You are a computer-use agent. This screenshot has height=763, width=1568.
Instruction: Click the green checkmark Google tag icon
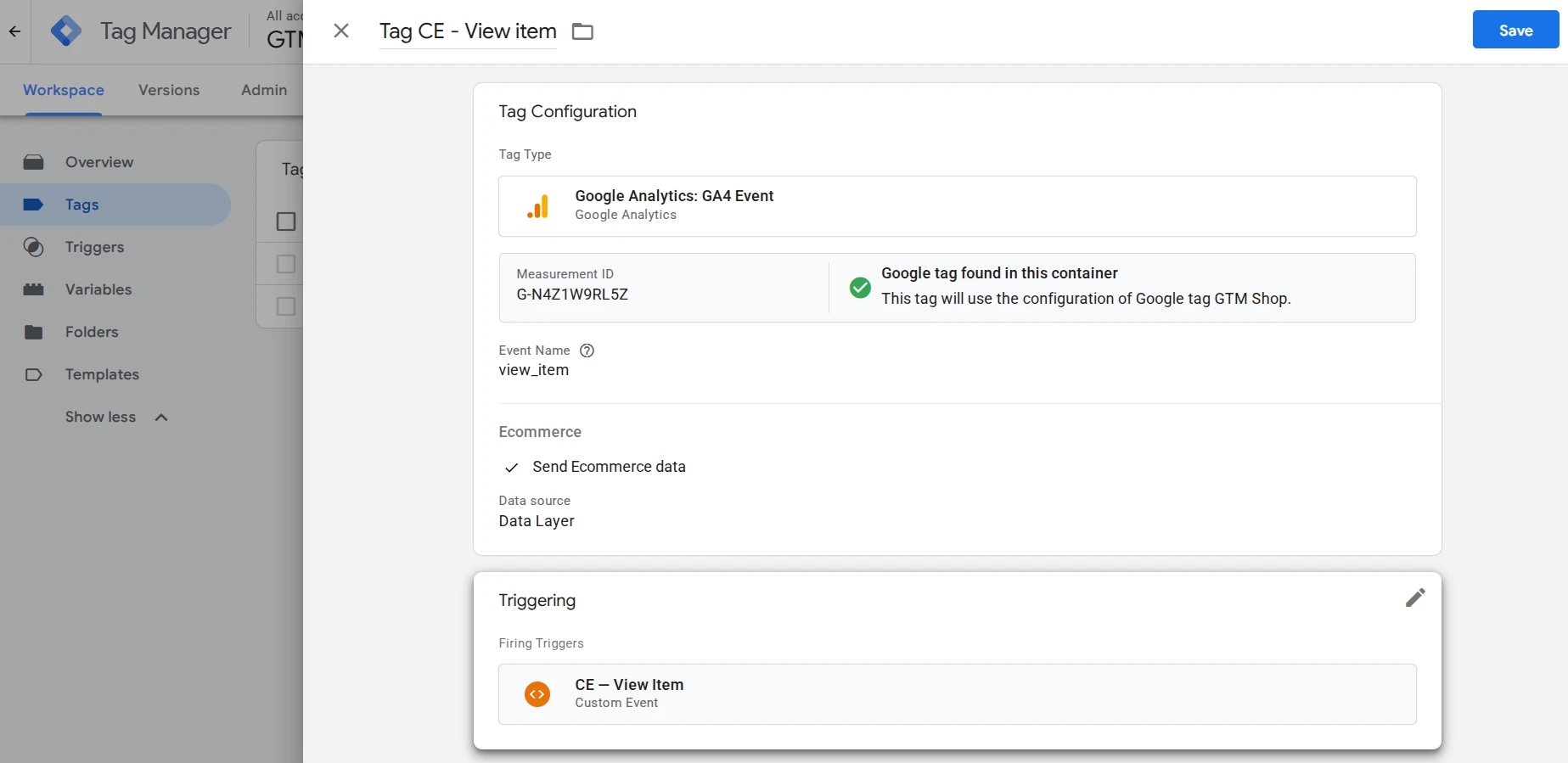click(x=860, y=288)
